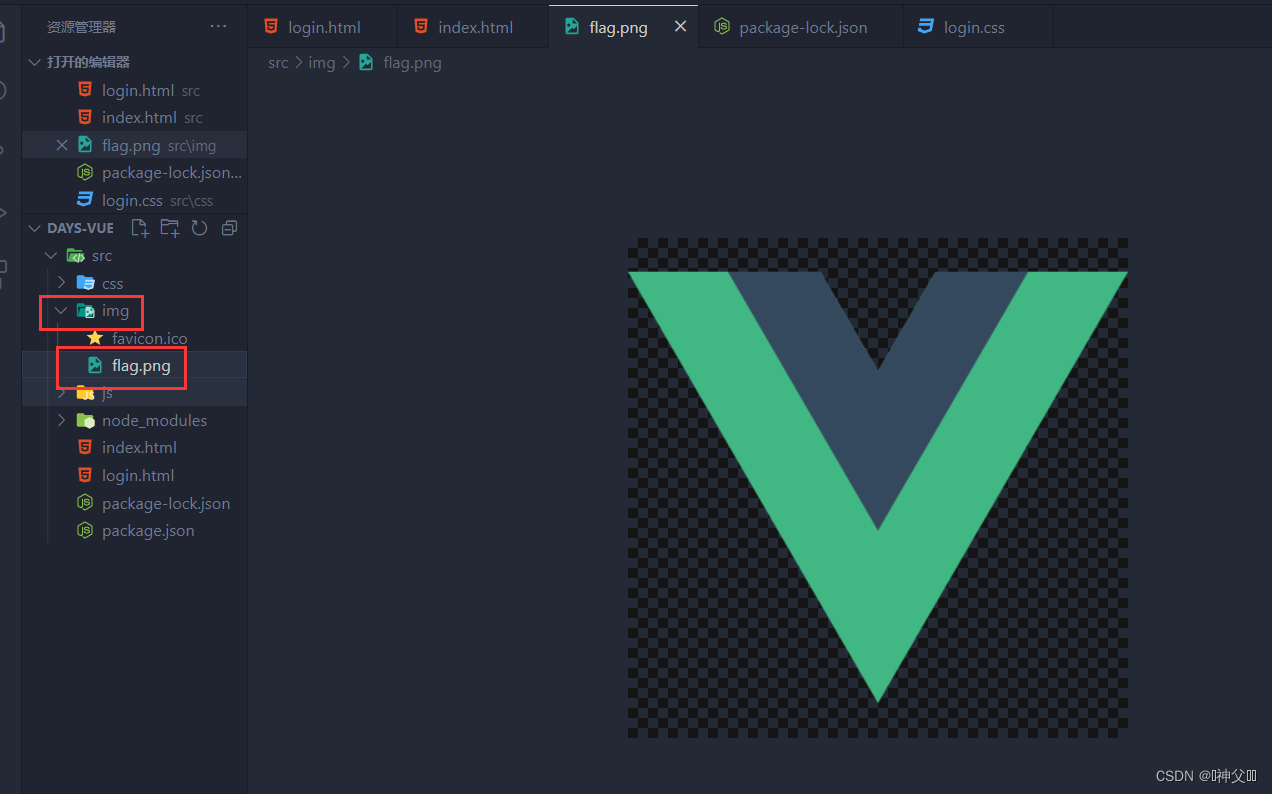Click the image file icon on flag.png tab
Screen dimensions: 1272x794
[x=572, y=27]
